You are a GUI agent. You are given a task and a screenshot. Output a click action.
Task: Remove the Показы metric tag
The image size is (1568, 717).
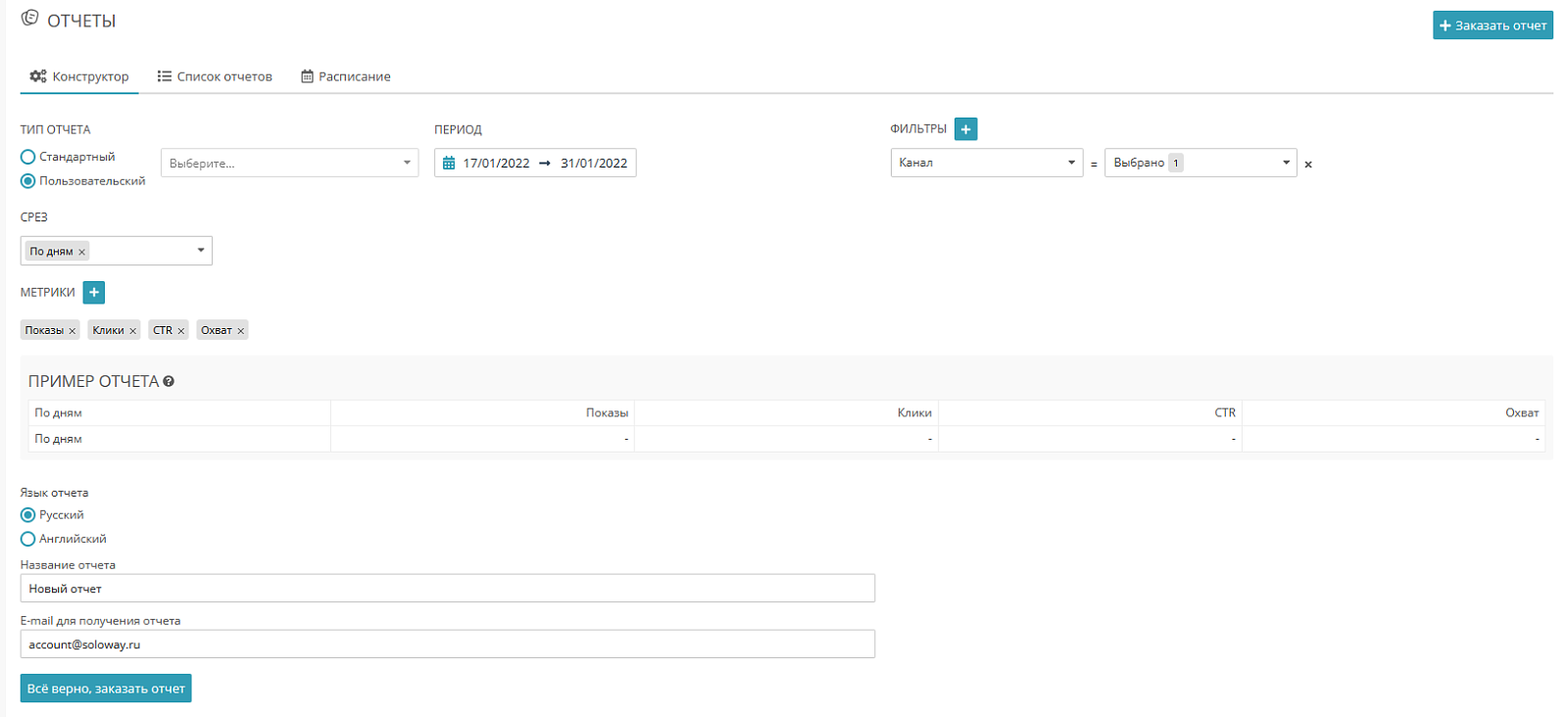click(73, 331)
